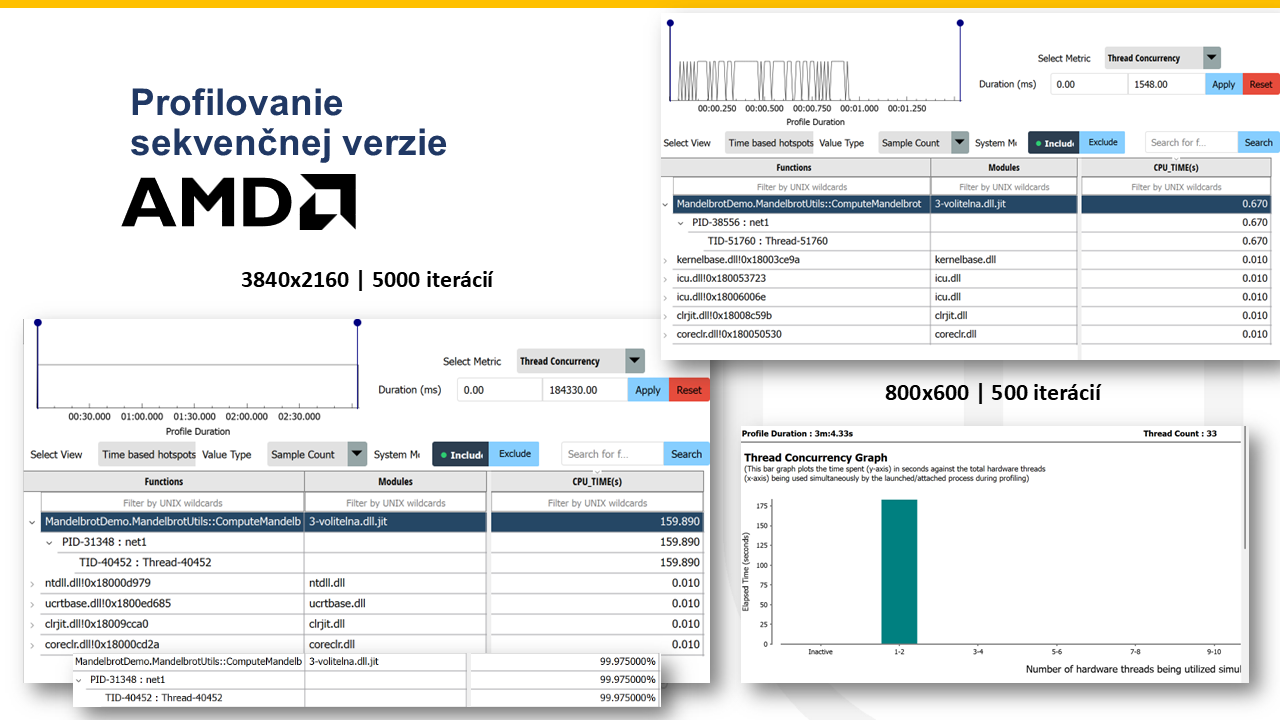Expand the kernelbase.dll!0x18003ce9a row

pos(667,260)
